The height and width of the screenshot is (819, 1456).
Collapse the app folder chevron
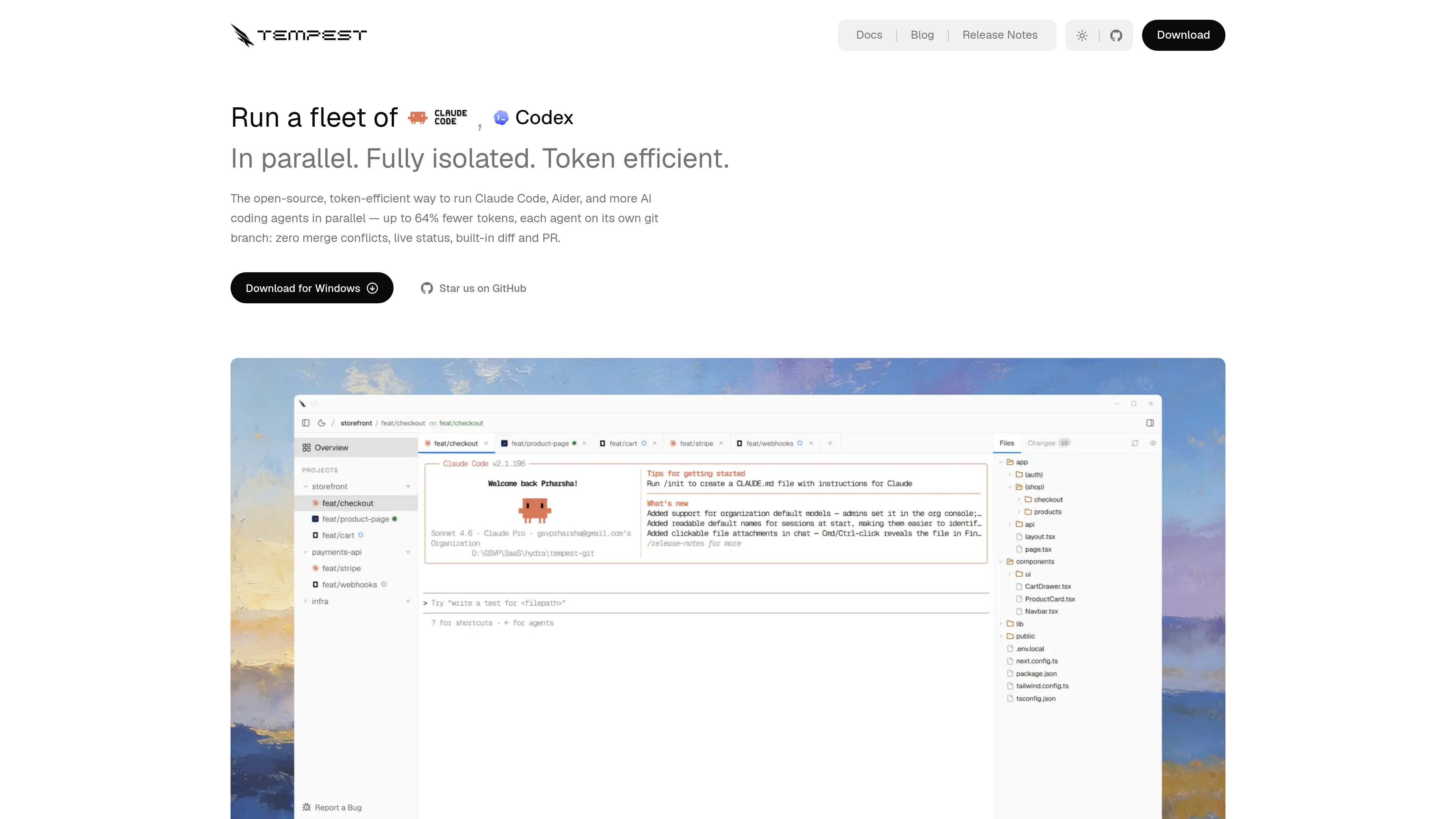[1001, 462]
